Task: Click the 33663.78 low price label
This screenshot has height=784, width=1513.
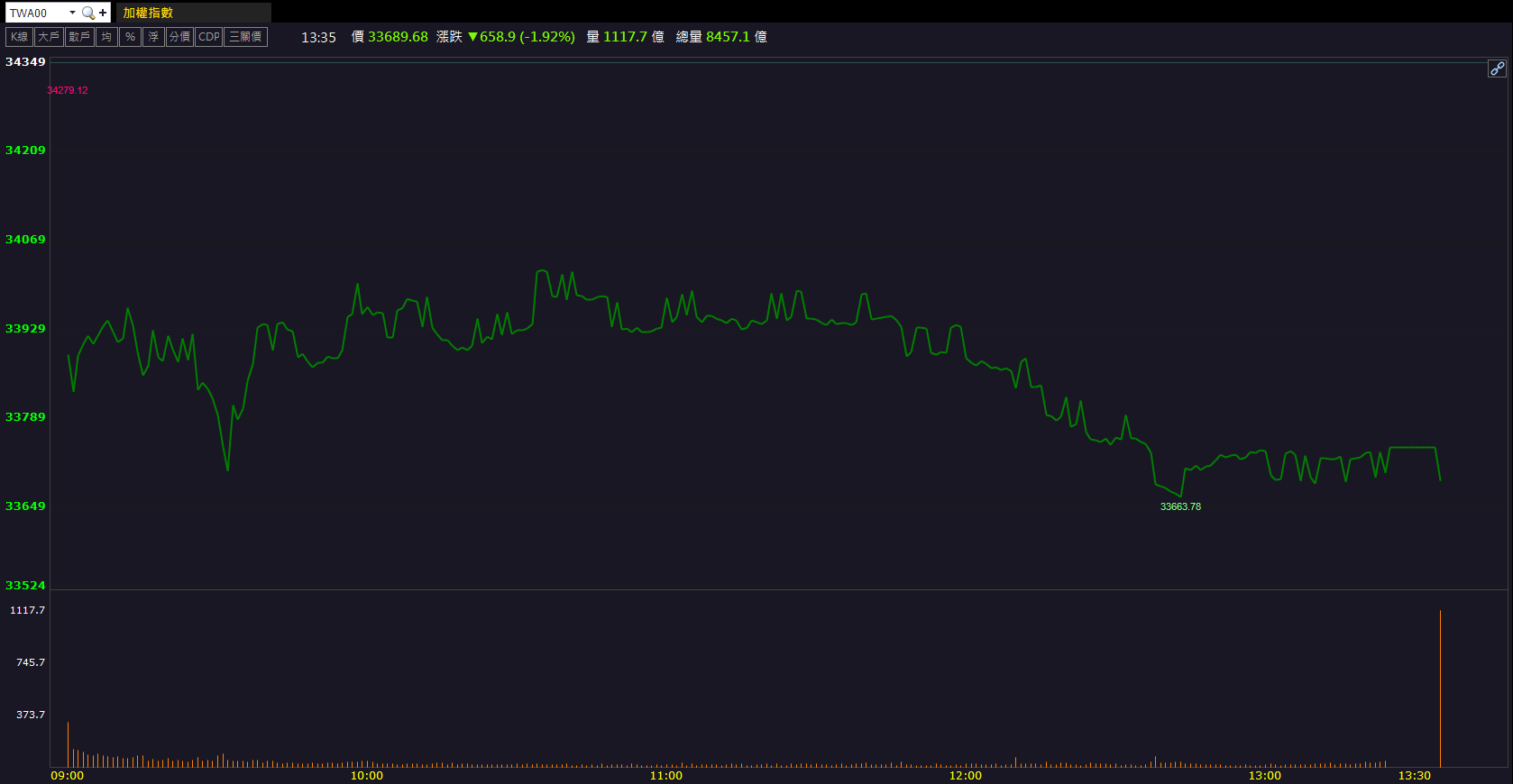Action: (1180, 506)
